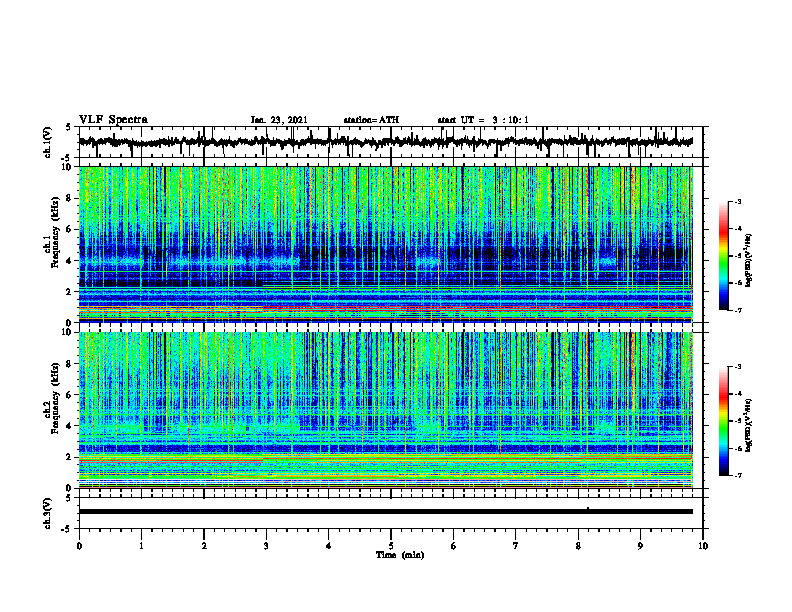792x612 pixels.
Task: Pick the upper log PSD color bar
Action: [x=723, y=256]
